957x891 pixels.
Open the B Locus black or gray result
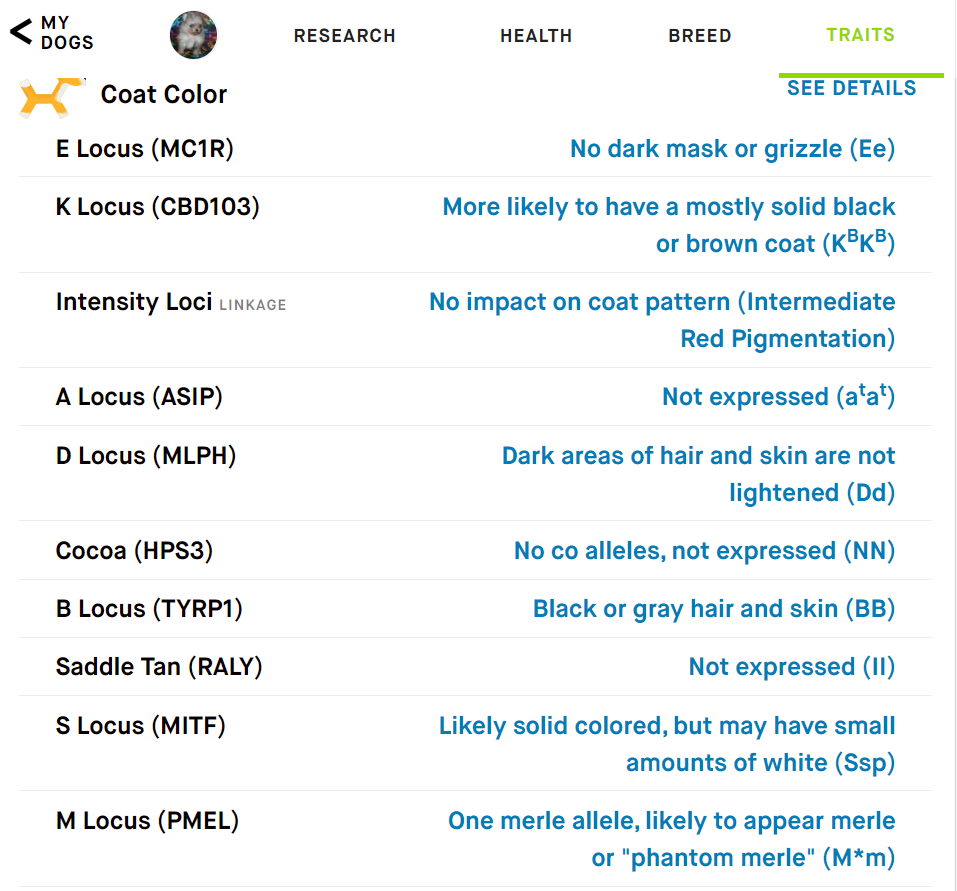[714, 609]
